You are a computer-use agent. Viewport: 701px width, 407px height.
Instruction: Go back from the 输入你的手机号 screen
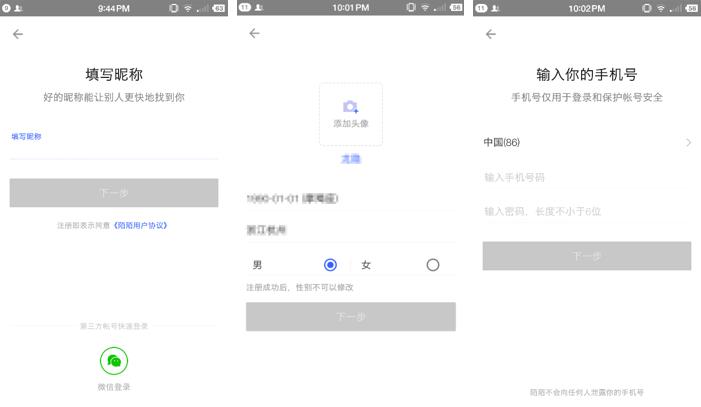[491, 34]
